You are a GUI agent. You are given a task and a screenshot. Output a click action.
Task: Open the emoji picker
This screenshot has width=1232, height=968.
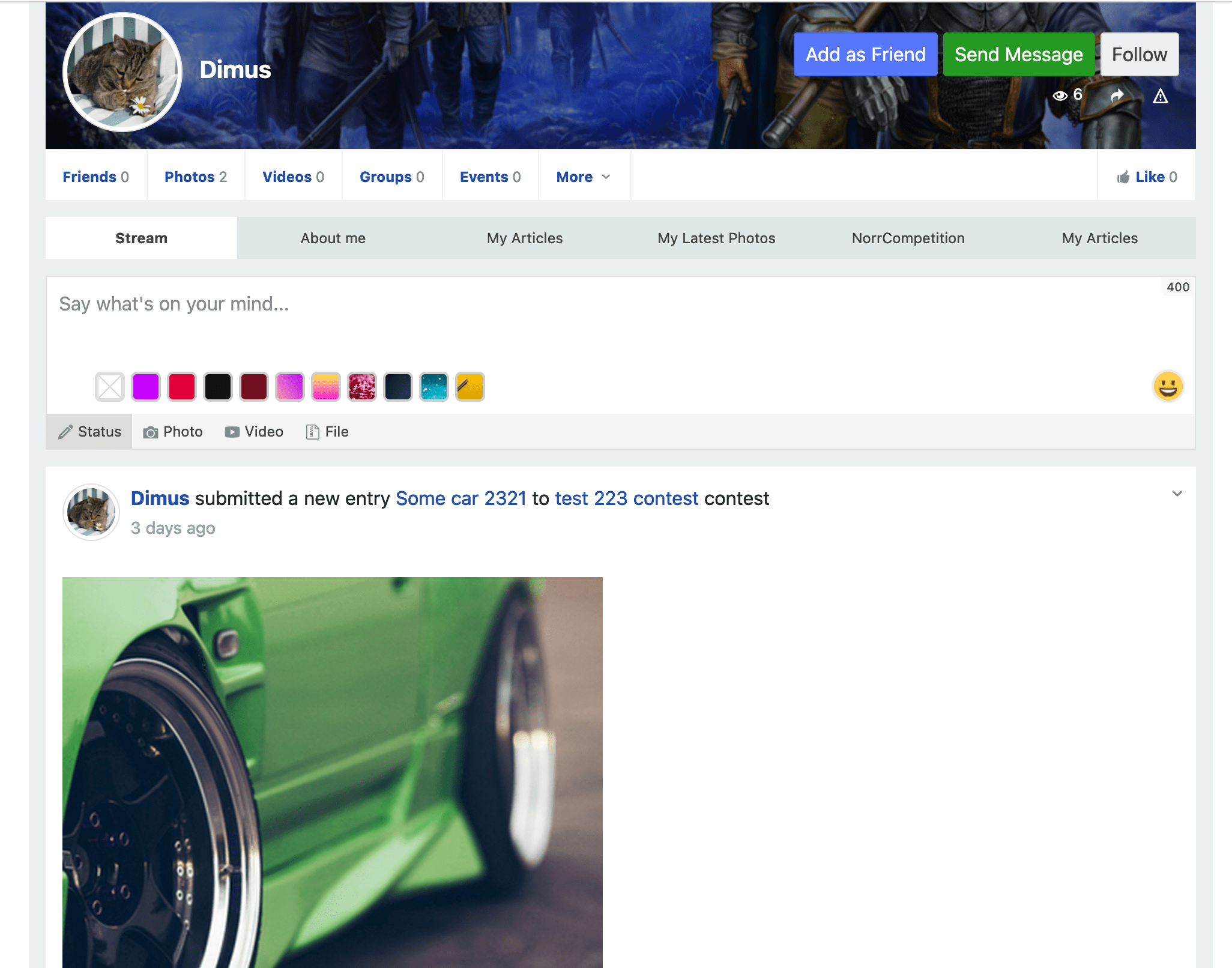(x=1167, y=387)
